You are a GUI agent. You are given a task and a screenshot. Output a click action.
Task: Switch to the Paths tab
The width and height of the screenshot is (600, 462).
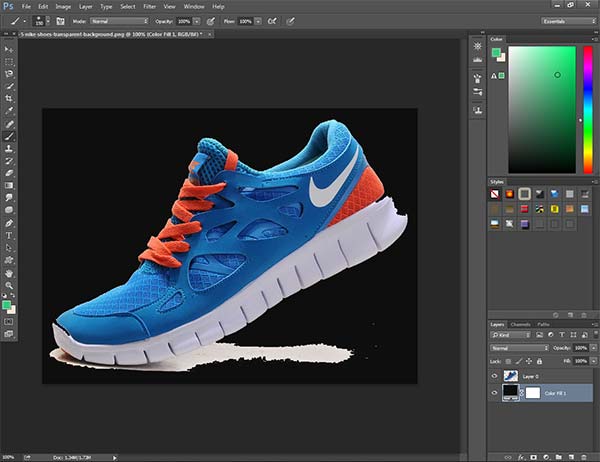[x=543, y=324]
